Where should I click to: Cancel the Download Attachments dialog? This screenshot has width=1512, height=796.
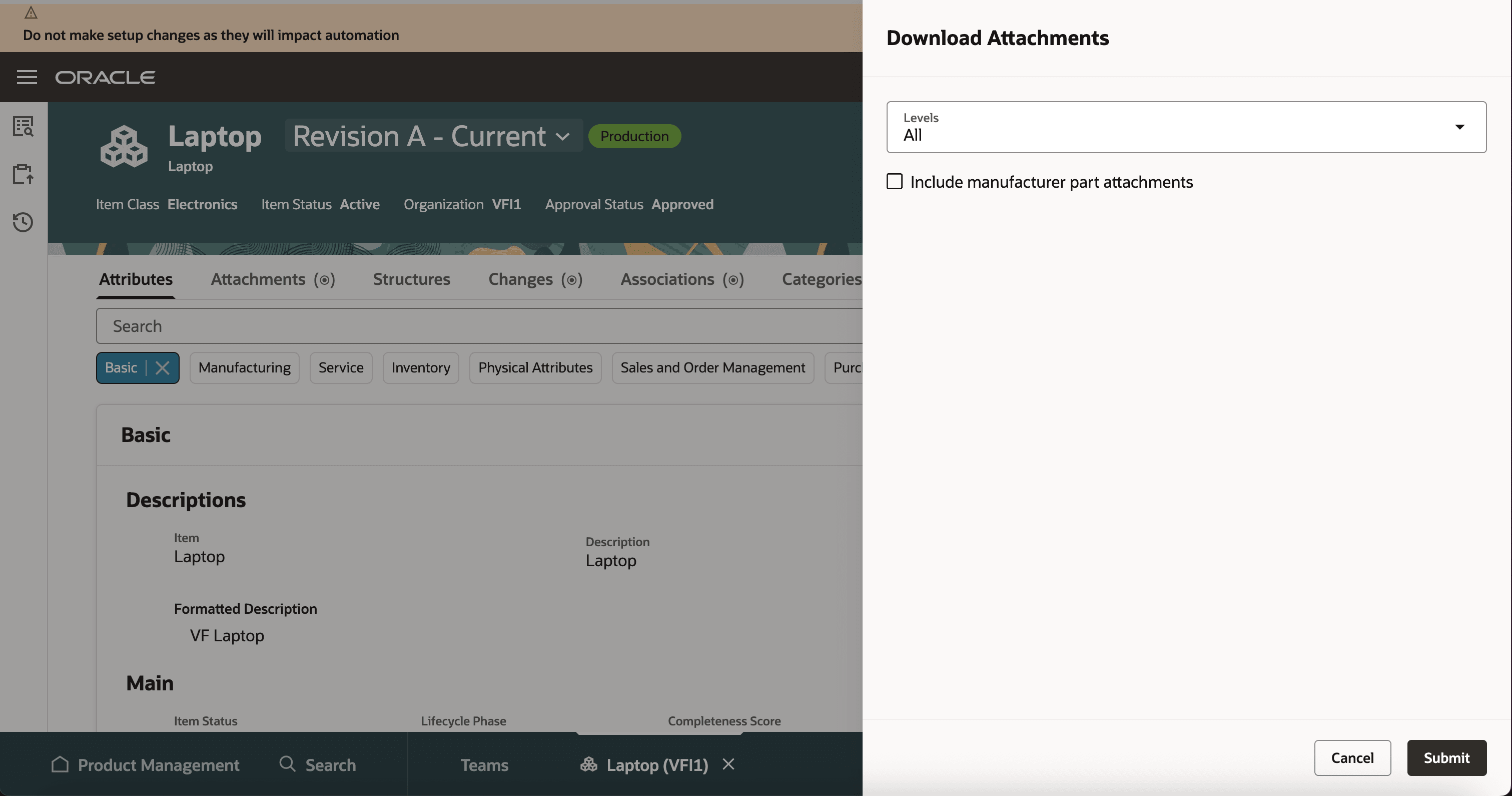coord(1352,758)
